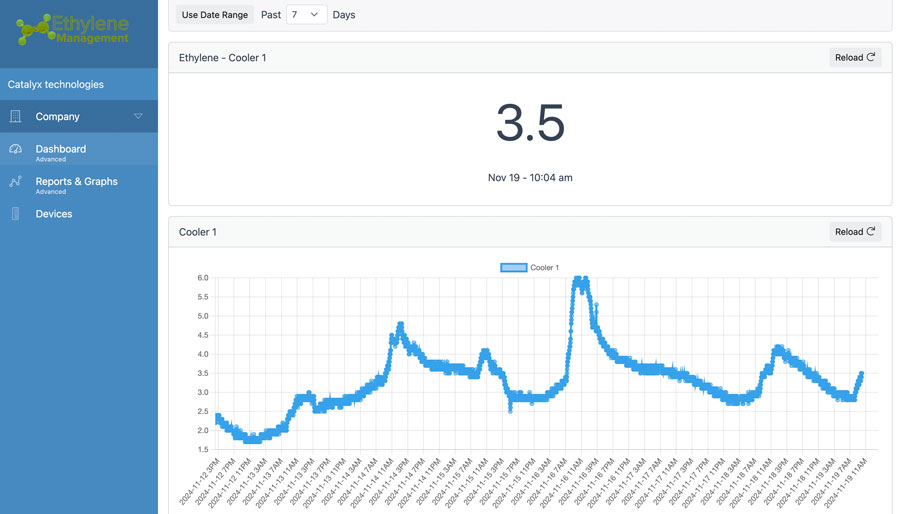Click the Dashboard gauge icon
This screenshot has height=514, width=900.
tap(15, 149)
